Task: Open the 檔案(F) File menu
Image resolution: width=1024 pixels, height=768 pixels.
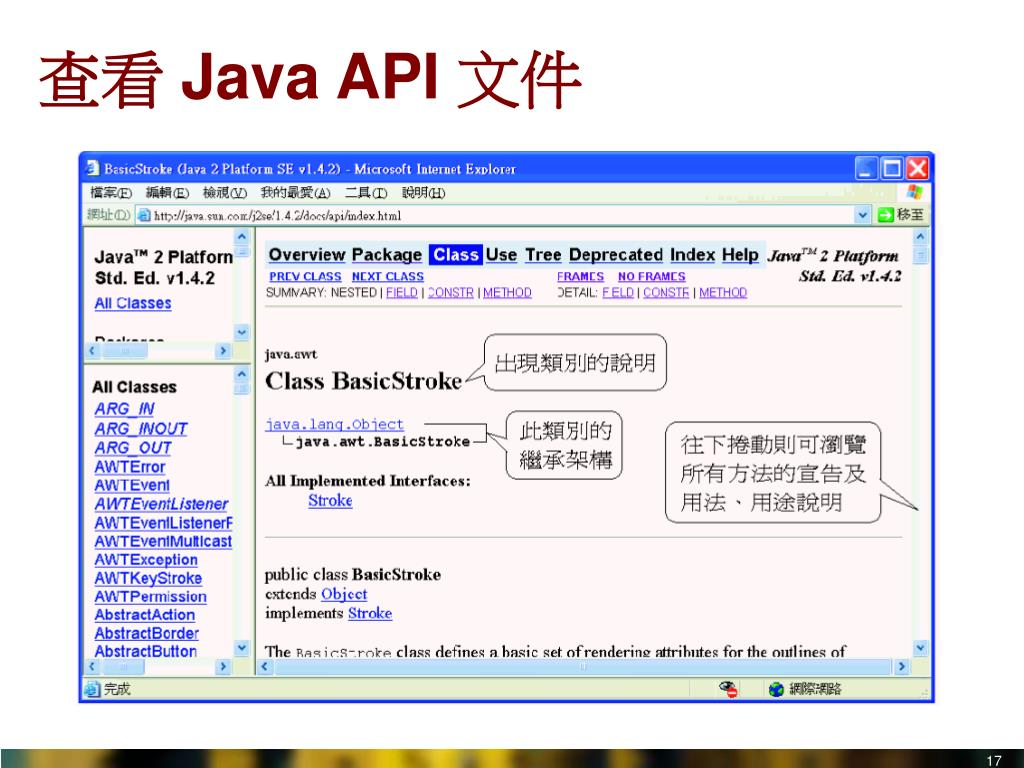Action: 111,193
